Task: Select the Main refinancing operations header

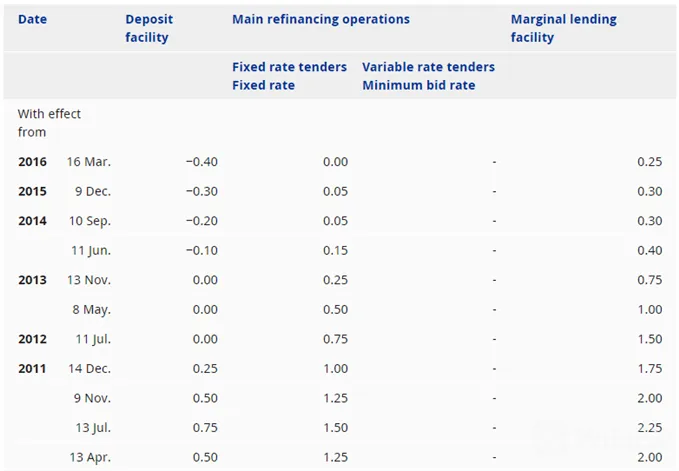Action: point(321,19)
